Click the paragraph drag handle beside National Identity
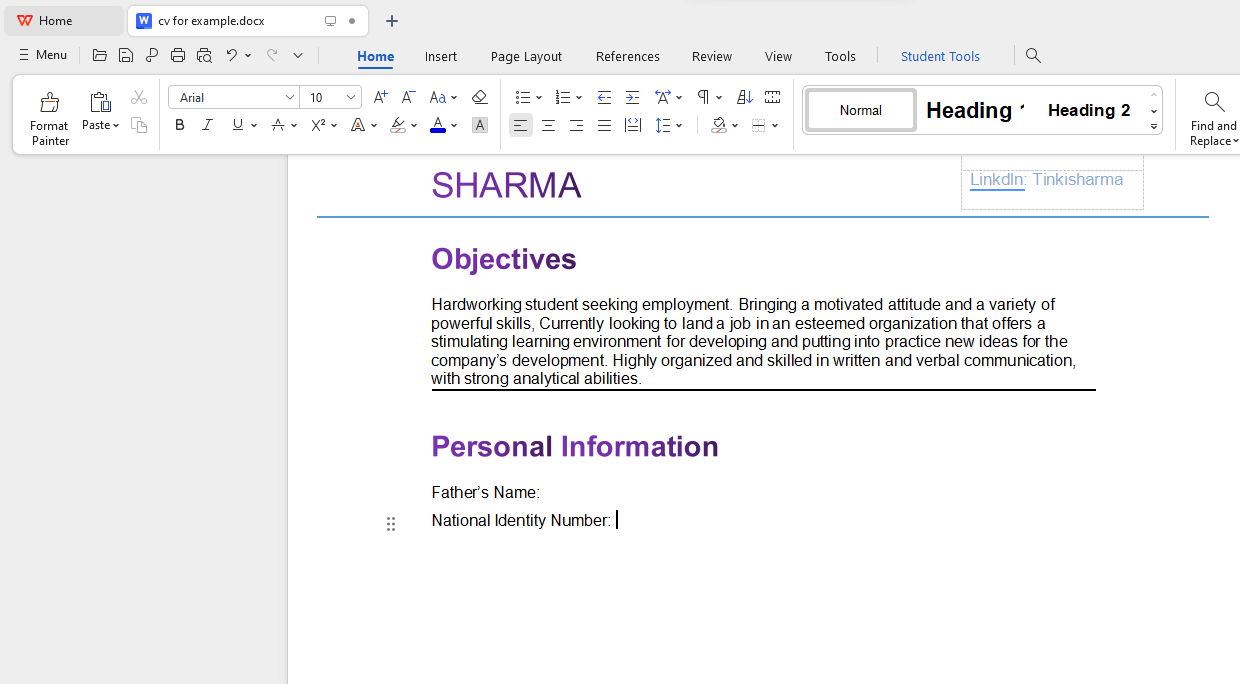This screenshot has width=1240, height=684. tap(391, 523)
